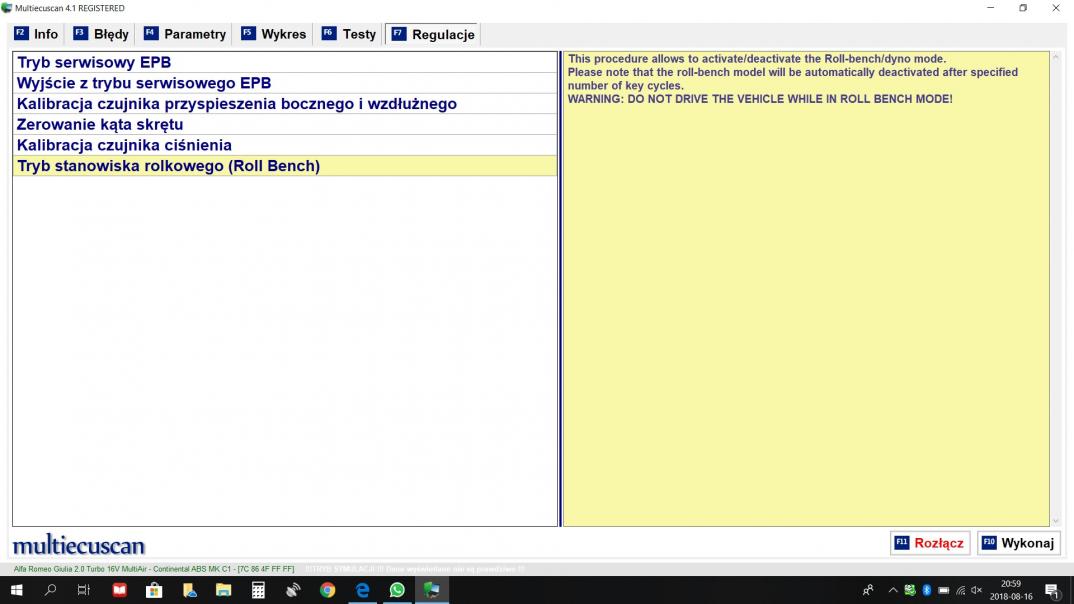Open the taskbar search
The image size is (1074, 604).
coord(50,590)
